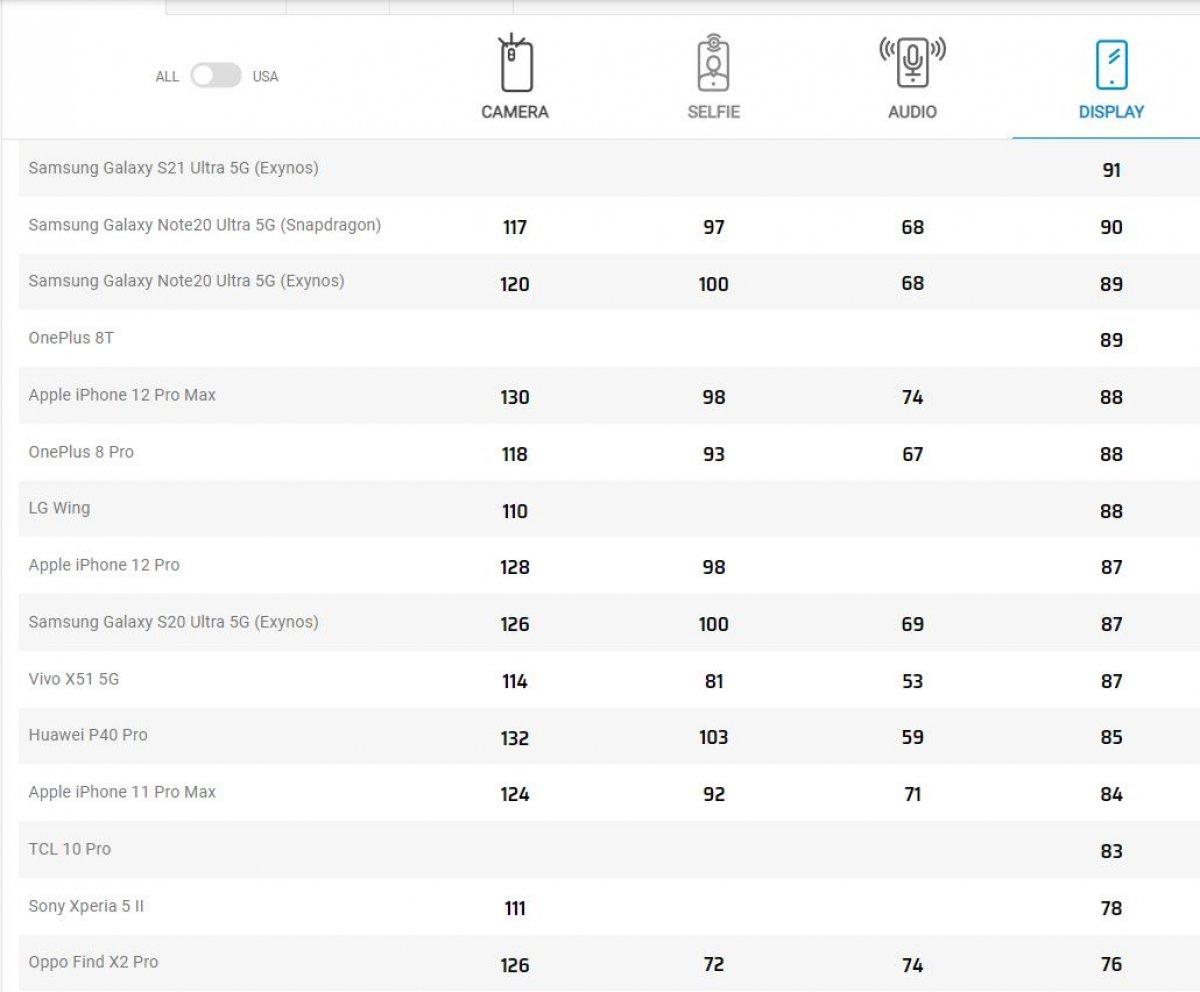Open the AUDIO ranking tab

pos(912,112)
